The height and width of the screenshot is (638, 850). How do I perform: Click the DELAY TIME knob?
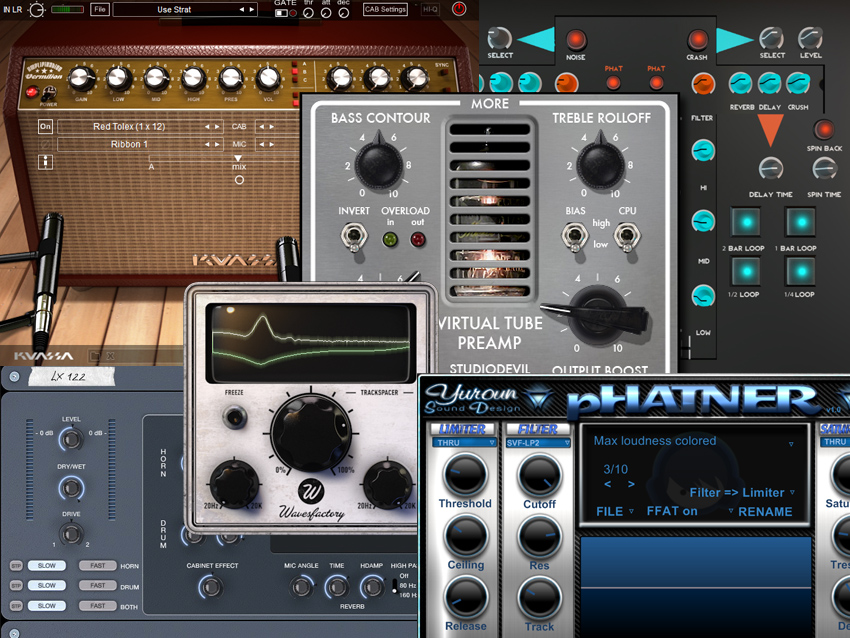pos(770,169)
